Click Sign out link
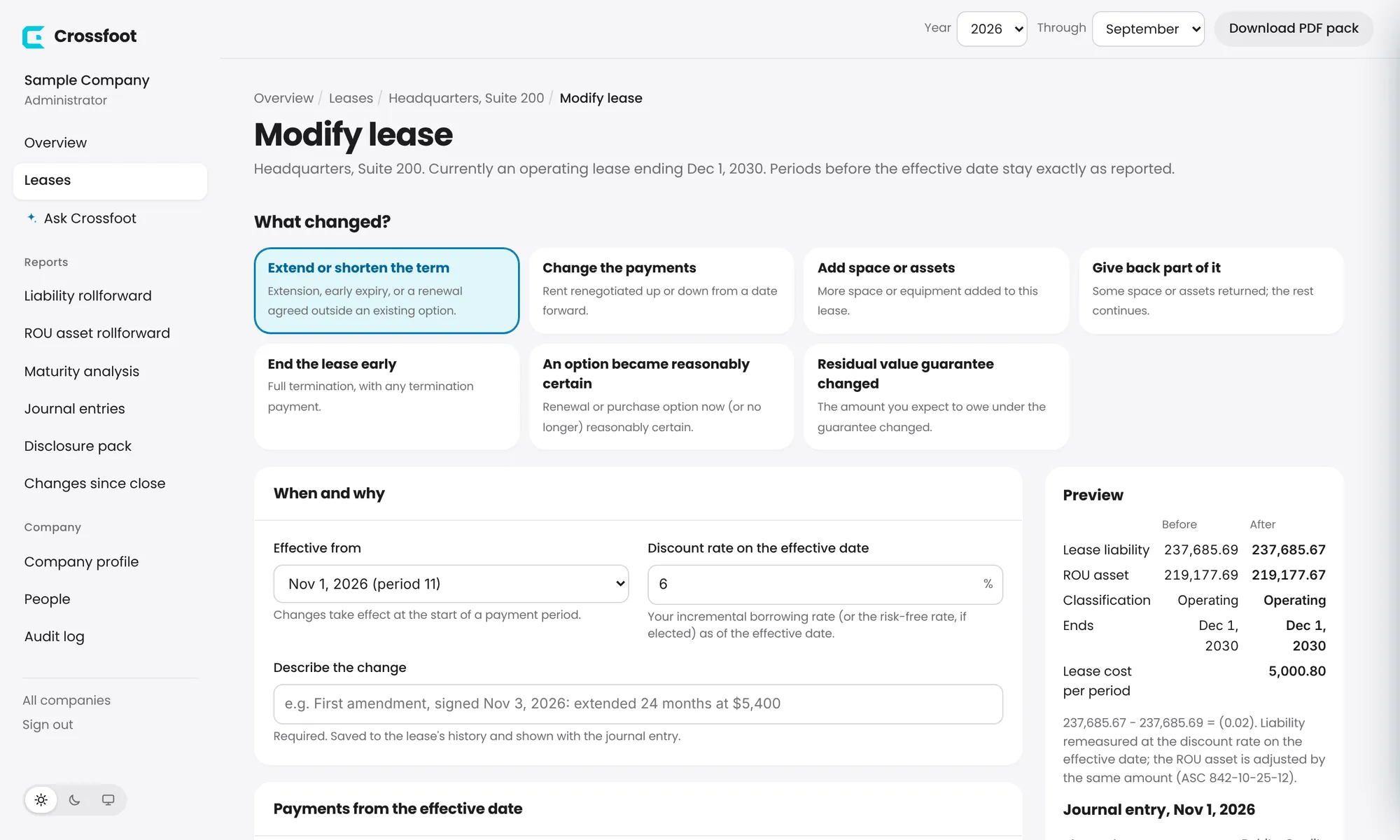 point(48,725)
